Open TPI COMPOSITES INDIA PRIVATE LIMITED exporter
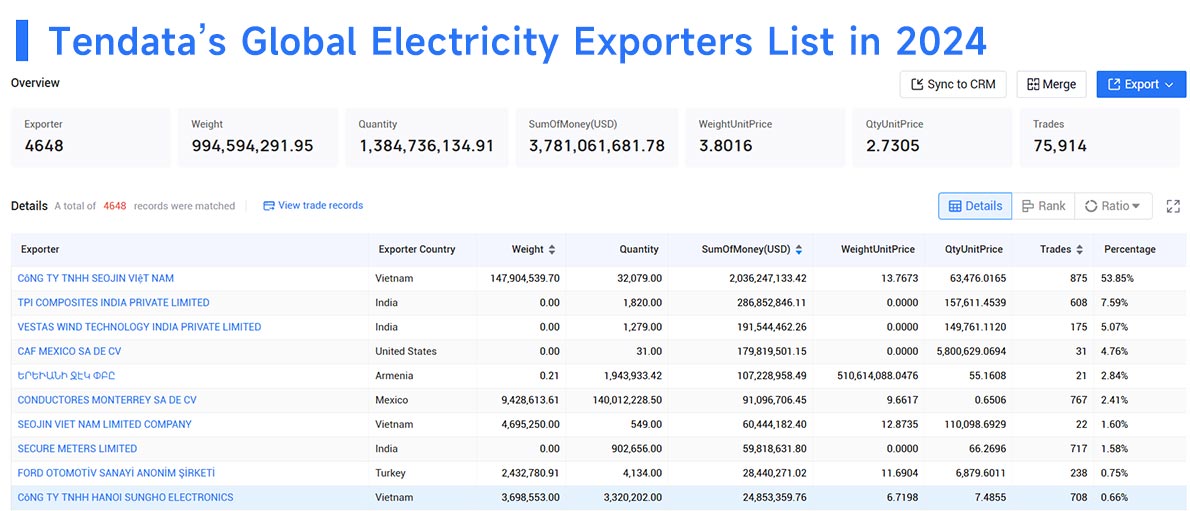Image resolution: width=1190 pixels, height=511 pixels. (113, 303)
